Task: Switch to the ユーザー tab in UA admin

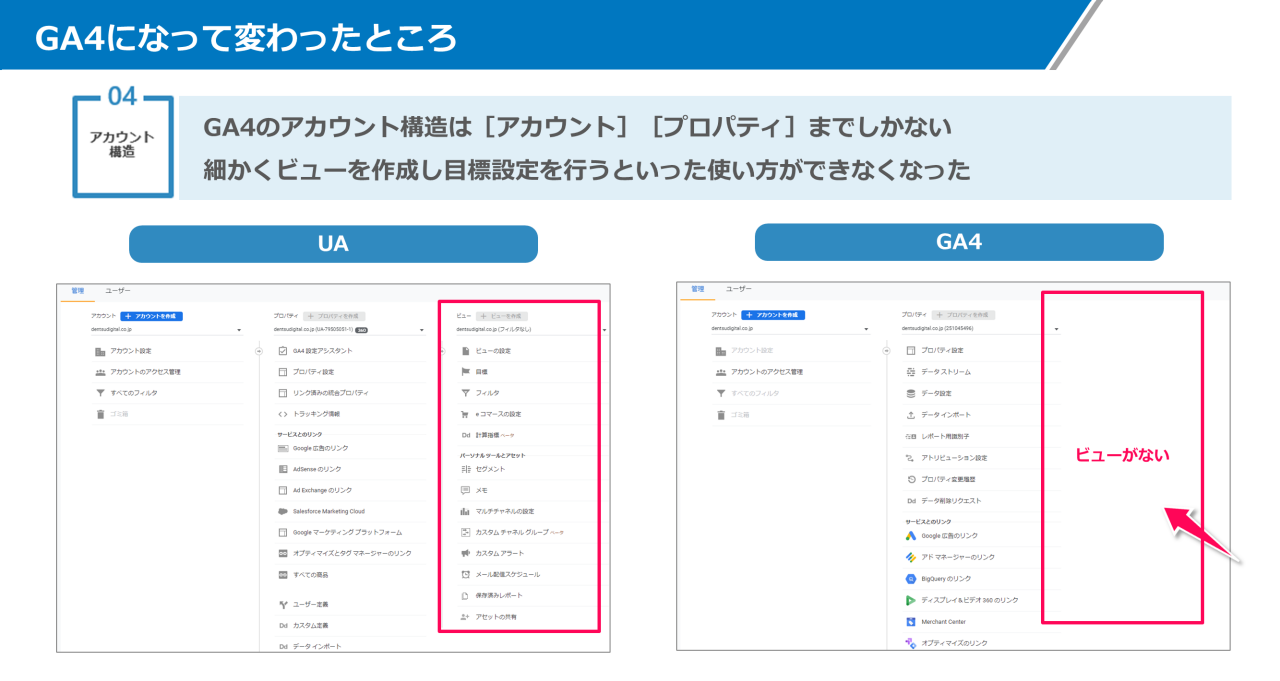Action: click(x=117, y=291)
